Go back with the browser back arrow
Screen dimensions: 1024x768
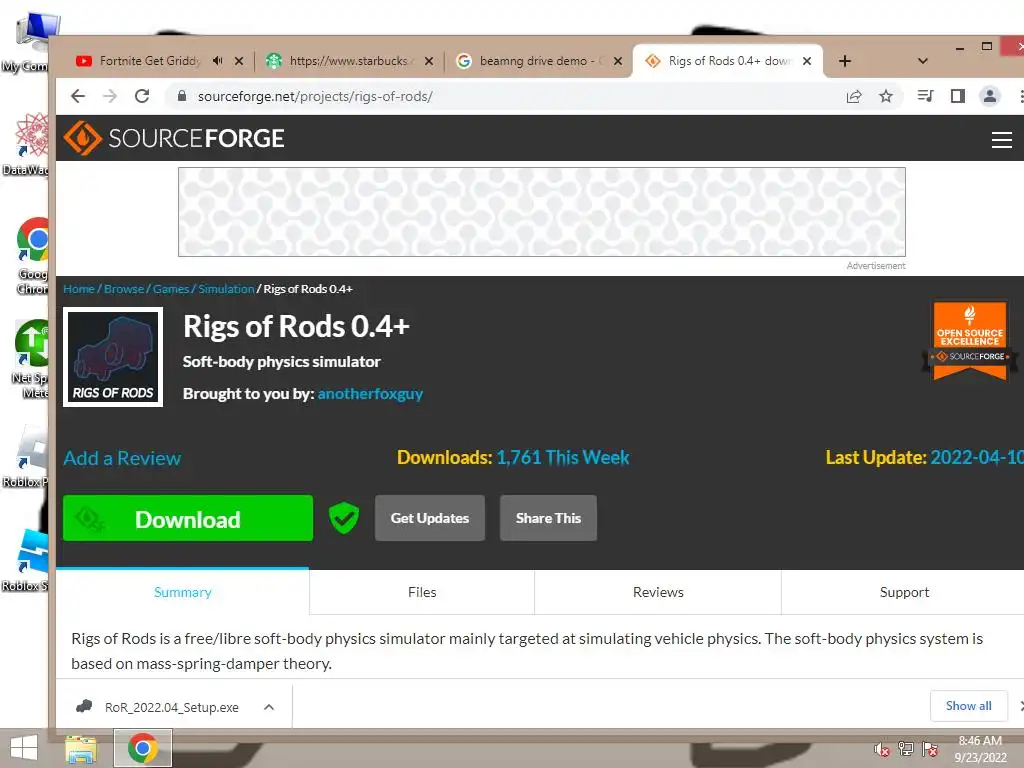click(78, 97)
